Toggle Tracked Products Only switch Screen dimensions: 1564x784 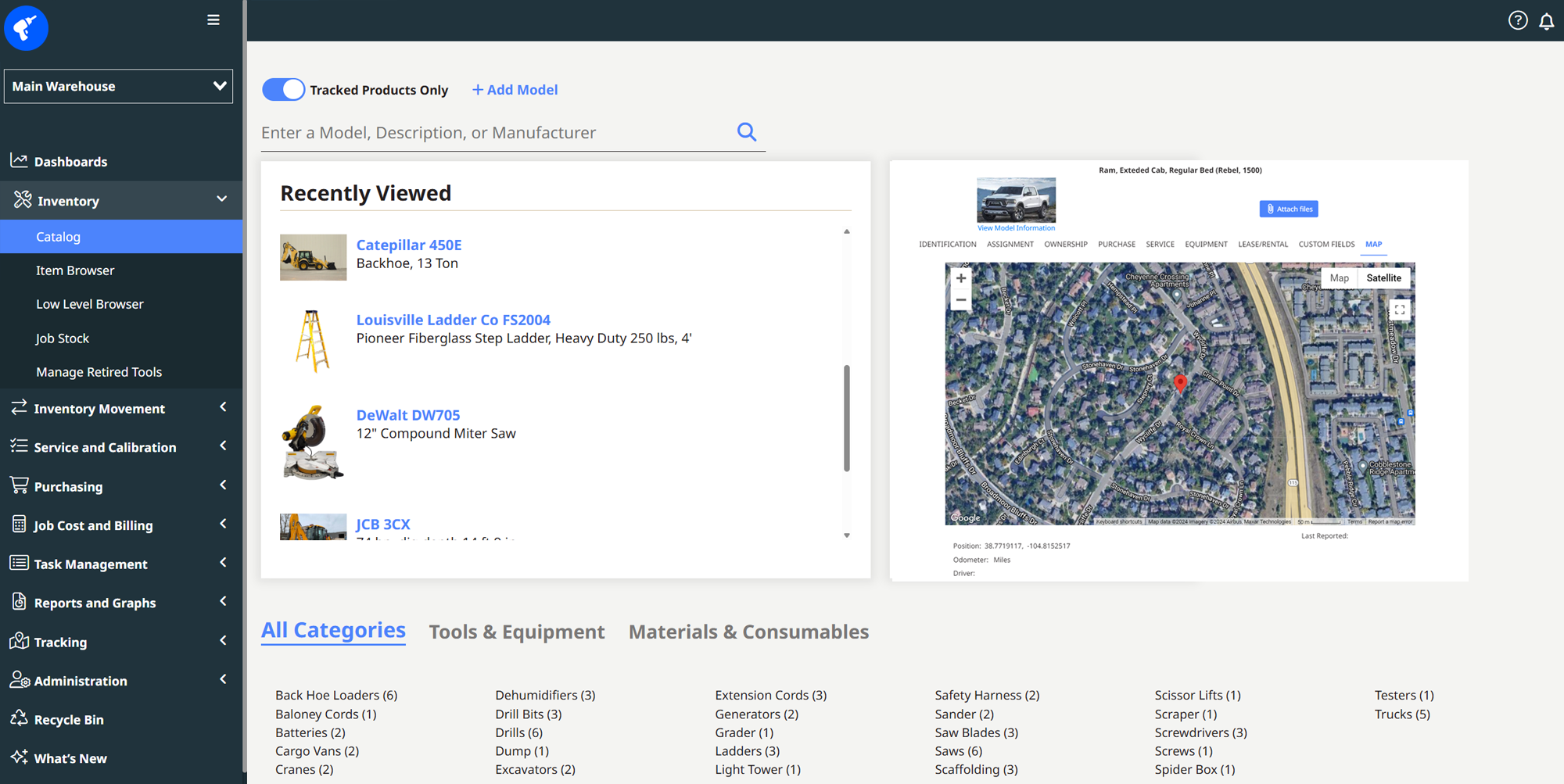pos(283,90)
